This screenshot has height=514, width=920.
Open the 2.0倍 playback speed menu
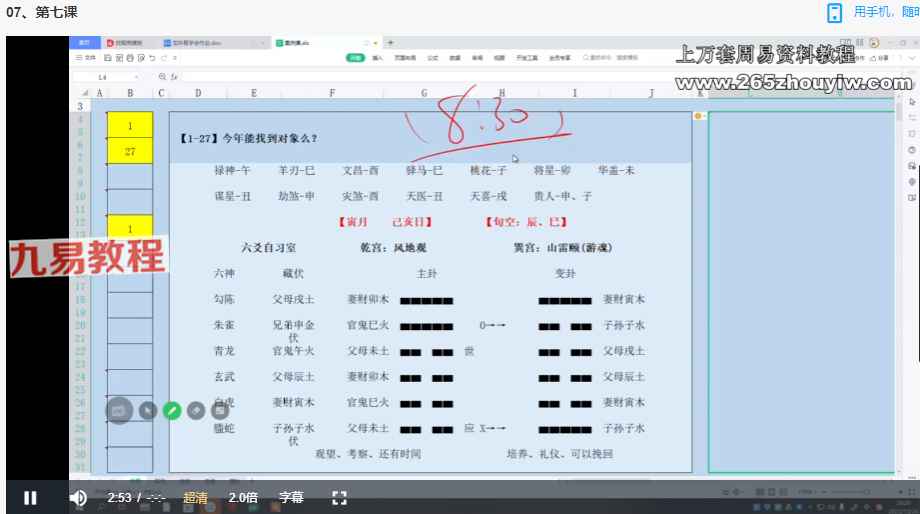tap(243, 498)
